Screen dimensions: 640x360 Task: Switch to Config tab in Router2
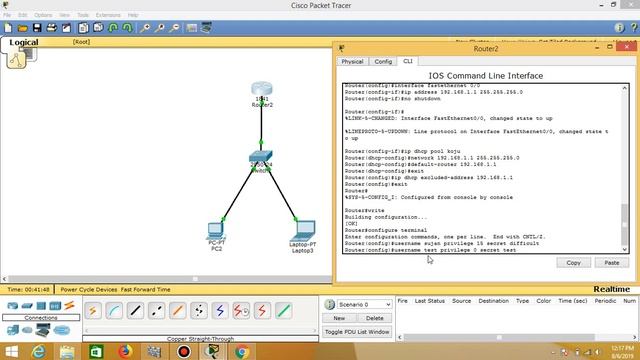[x=383, y=61]
